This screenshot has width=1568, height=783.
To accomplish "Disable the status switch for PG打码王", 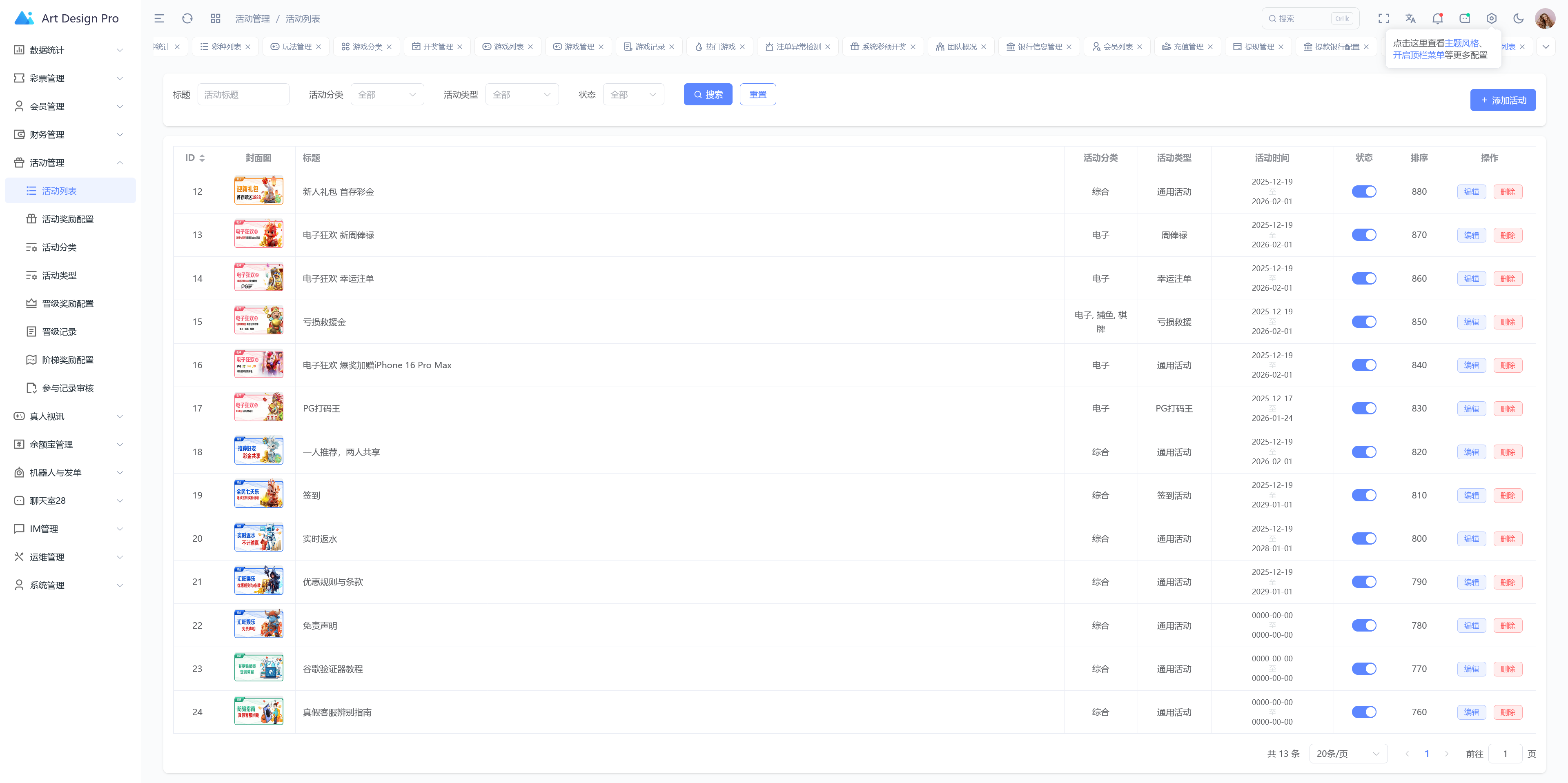I will point(1363,408).
